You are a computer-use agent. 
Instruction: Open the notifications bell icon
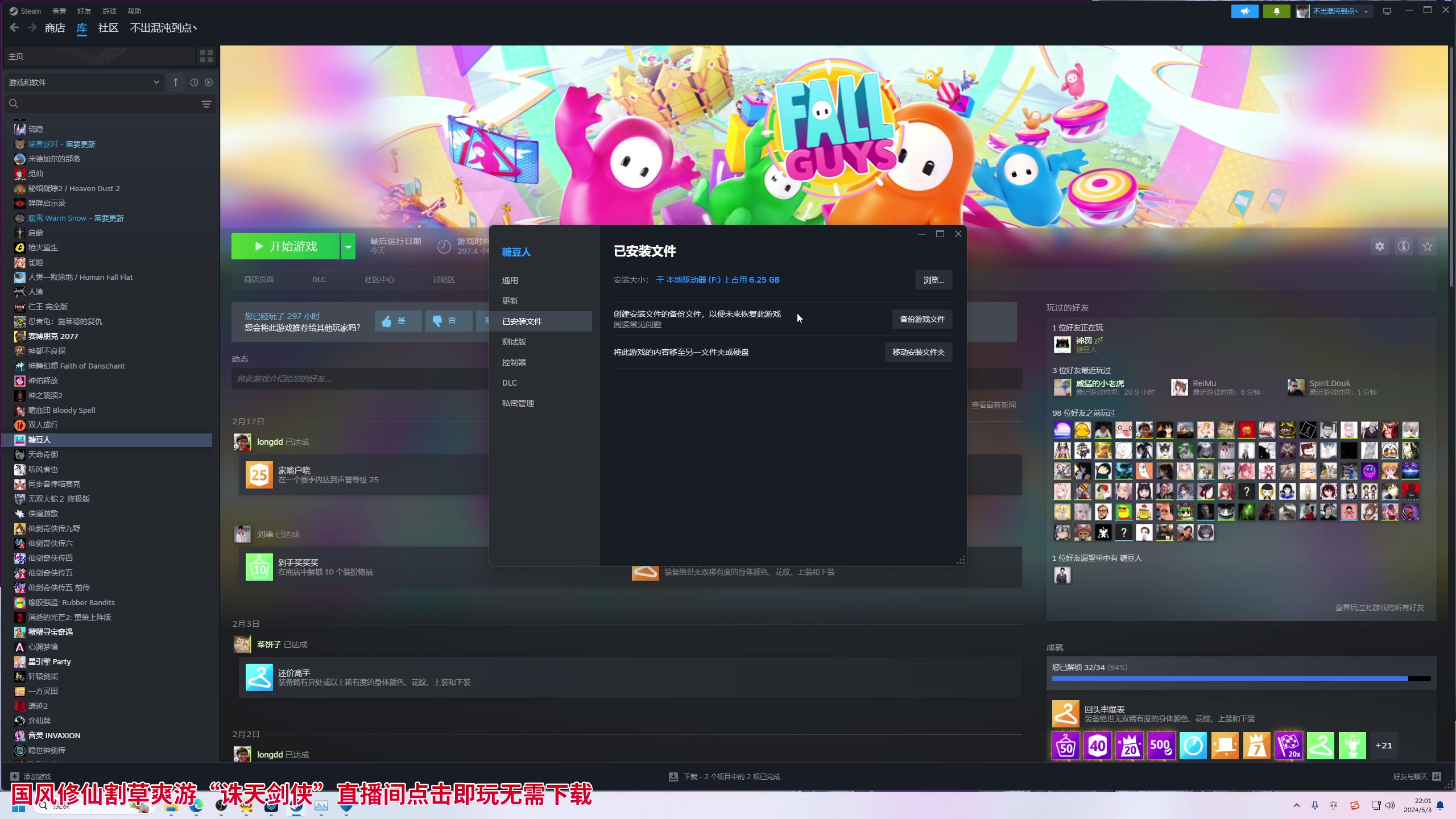pos(1277,11)
